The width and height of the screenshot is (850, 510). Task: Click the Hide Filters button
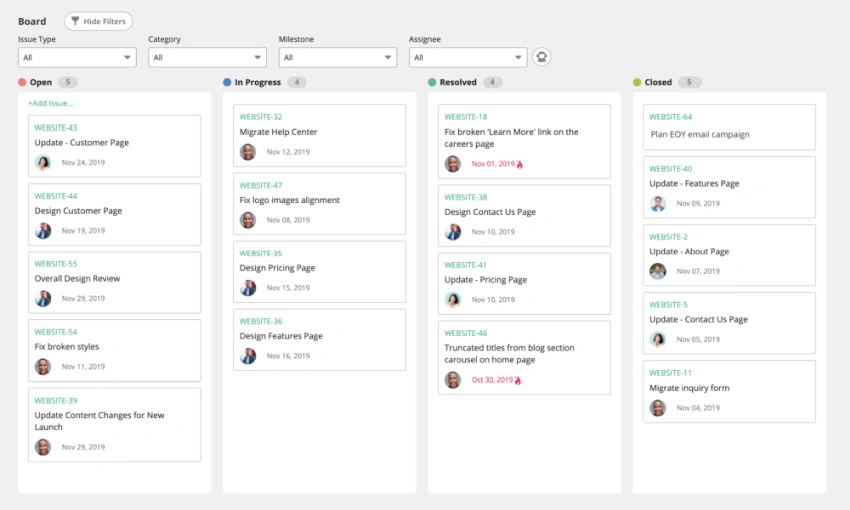click(98, 21)
